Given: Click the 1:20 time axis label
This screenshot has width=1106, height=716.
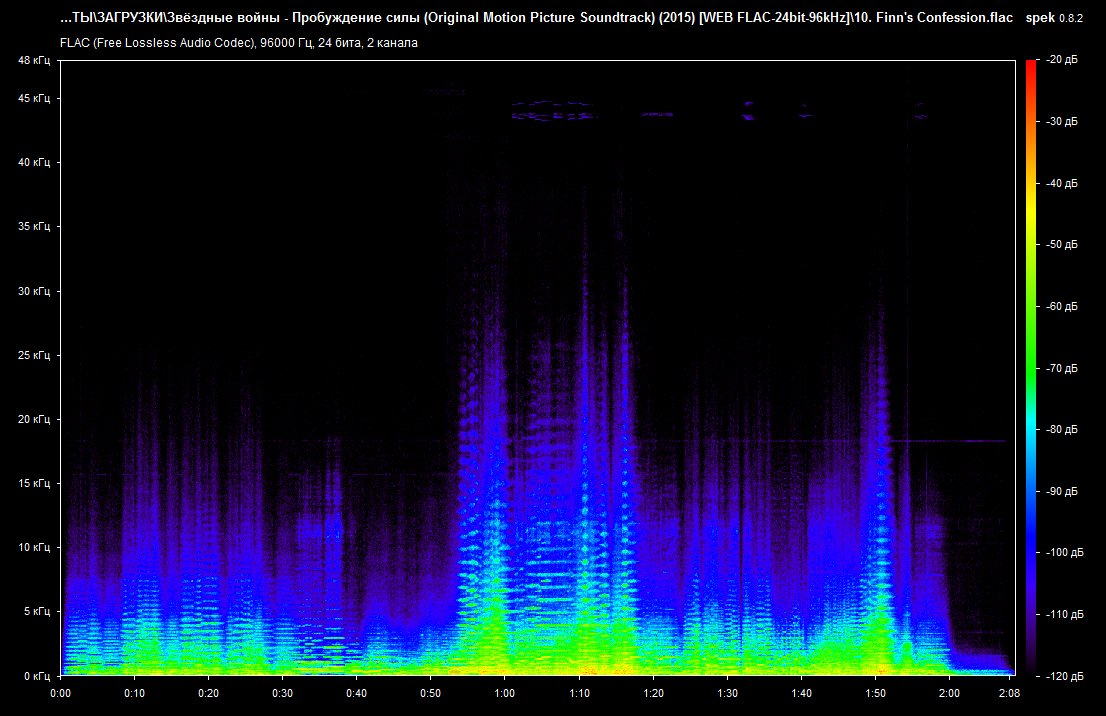Looking at the screenshot, I should pyautogui.click(x=653, y=692).
